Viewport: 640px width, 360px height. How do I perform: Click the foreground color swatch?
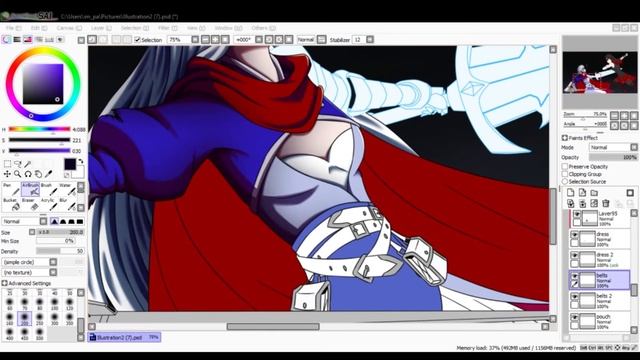[69, 164]
